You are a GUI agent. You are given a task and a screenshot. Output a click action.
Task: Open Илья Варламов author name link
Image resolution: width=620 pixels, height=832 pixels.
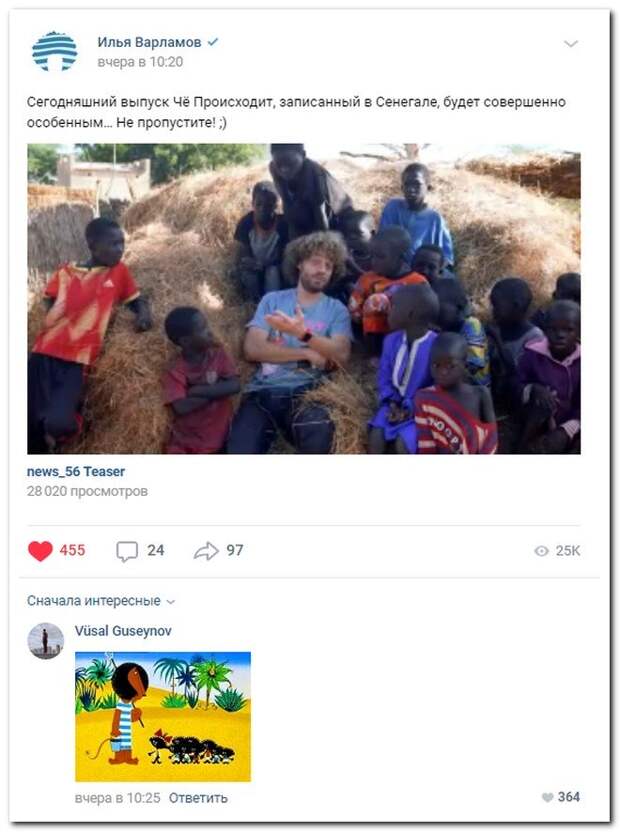[x=149, y=42]
